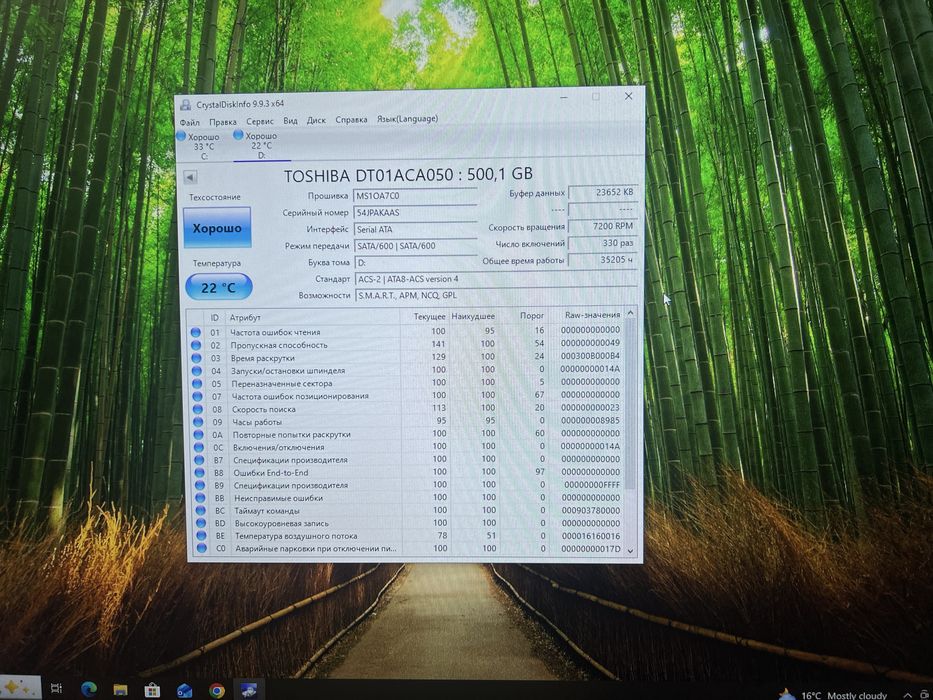Open Outlook from the taskbar
The height and width of the screenshot is (700, 933).
(x=184, y=690)
